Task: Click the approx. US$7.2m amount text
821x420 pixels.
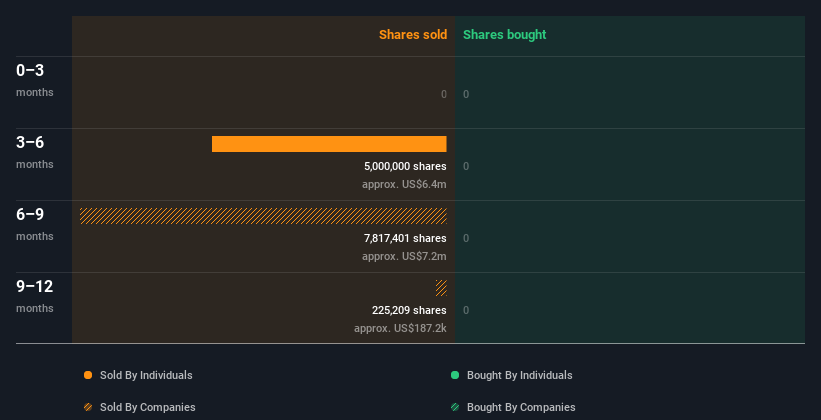Action: click(x=404, y=257)
